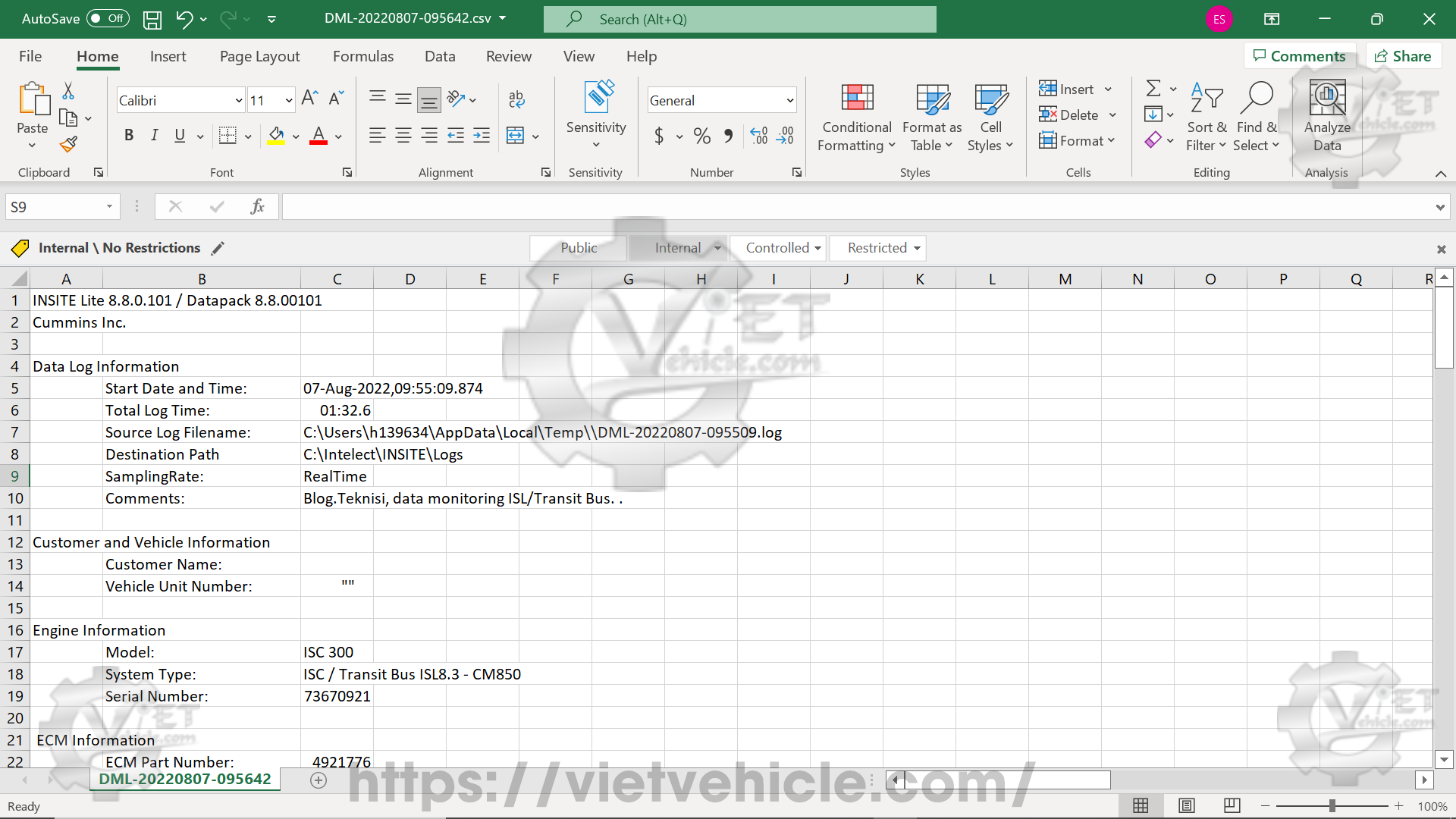Expand the General number format dropdown
This screenshot has height=819, width=1456.
tap(789, 101)
